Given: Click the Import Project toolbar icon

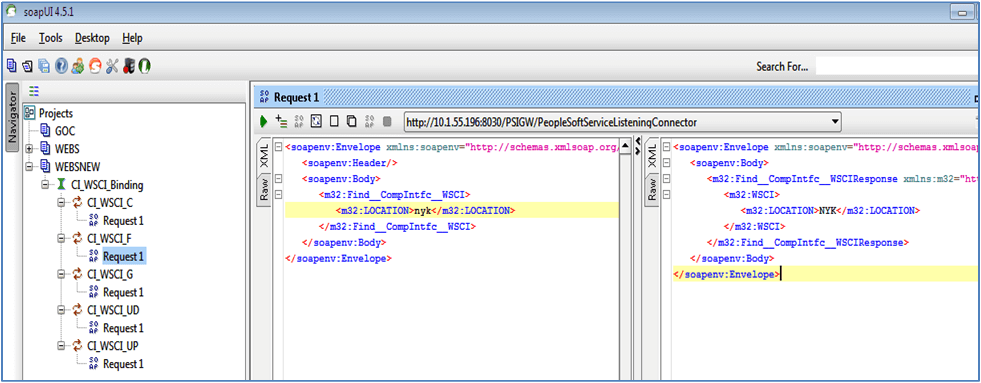Looking at the screenshot, I should tap(28, 66).
